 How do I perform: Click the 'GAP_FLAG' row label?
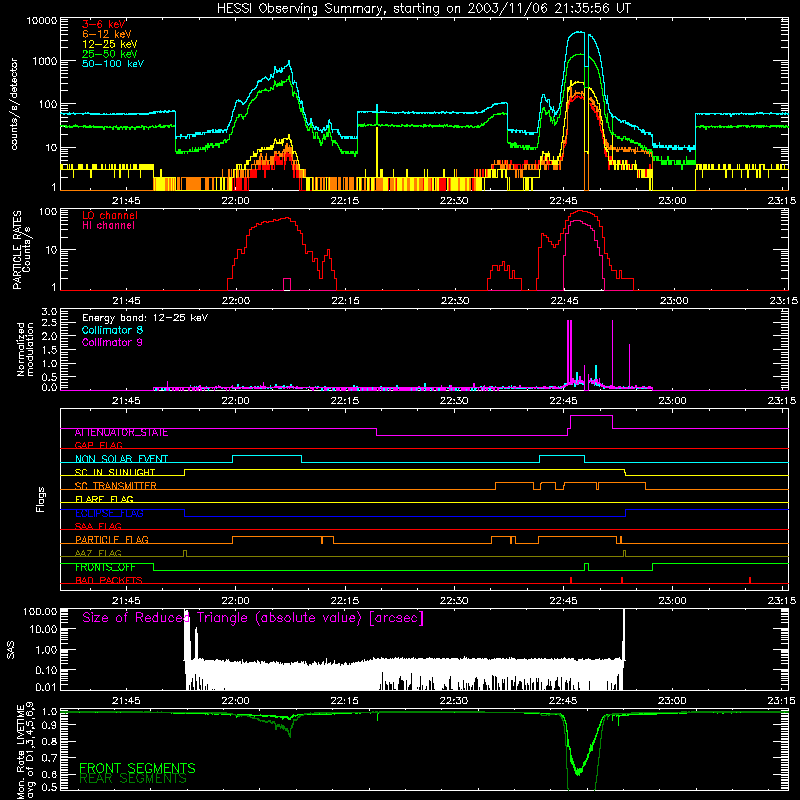98,445
